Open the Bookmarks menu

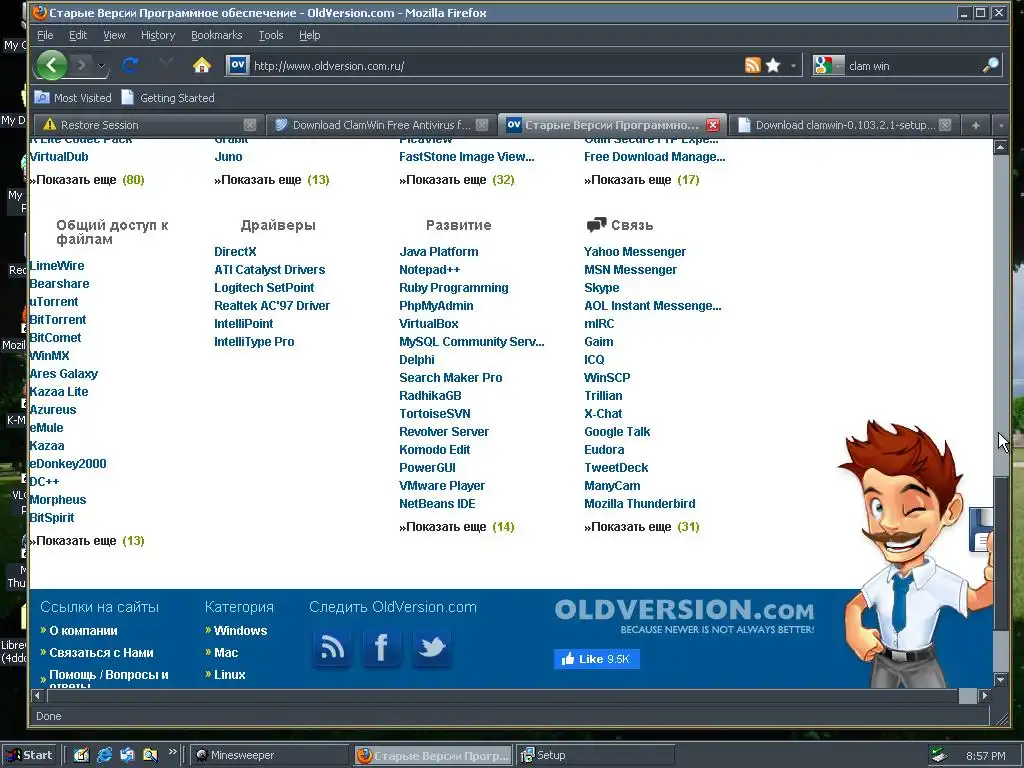tap(216, 35)
